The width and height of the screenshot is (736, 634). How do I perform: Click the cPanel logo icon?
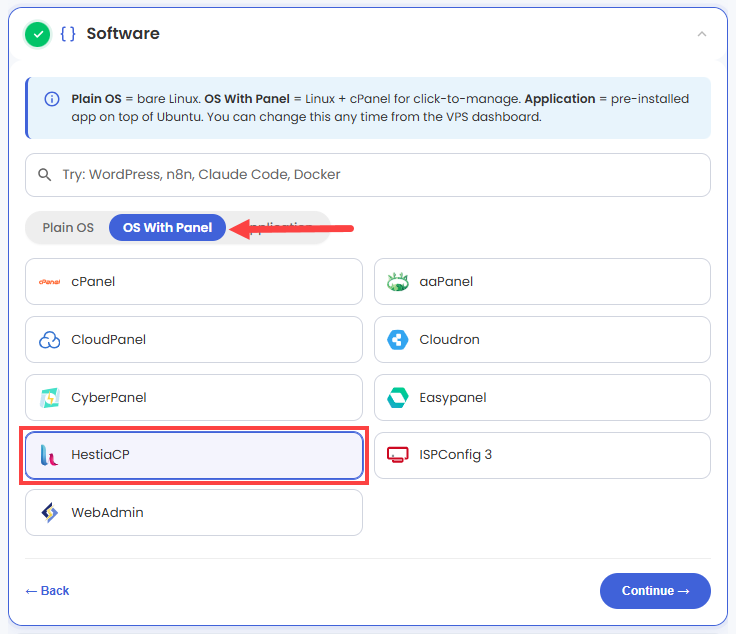click(49, 282)
